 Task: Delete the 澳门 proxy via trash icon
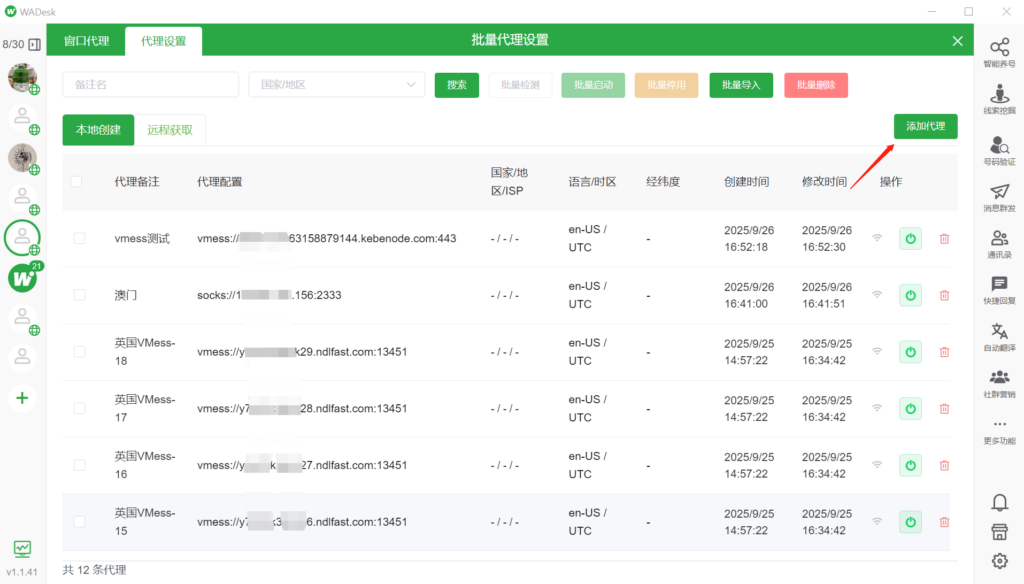[x=944, y=295]
